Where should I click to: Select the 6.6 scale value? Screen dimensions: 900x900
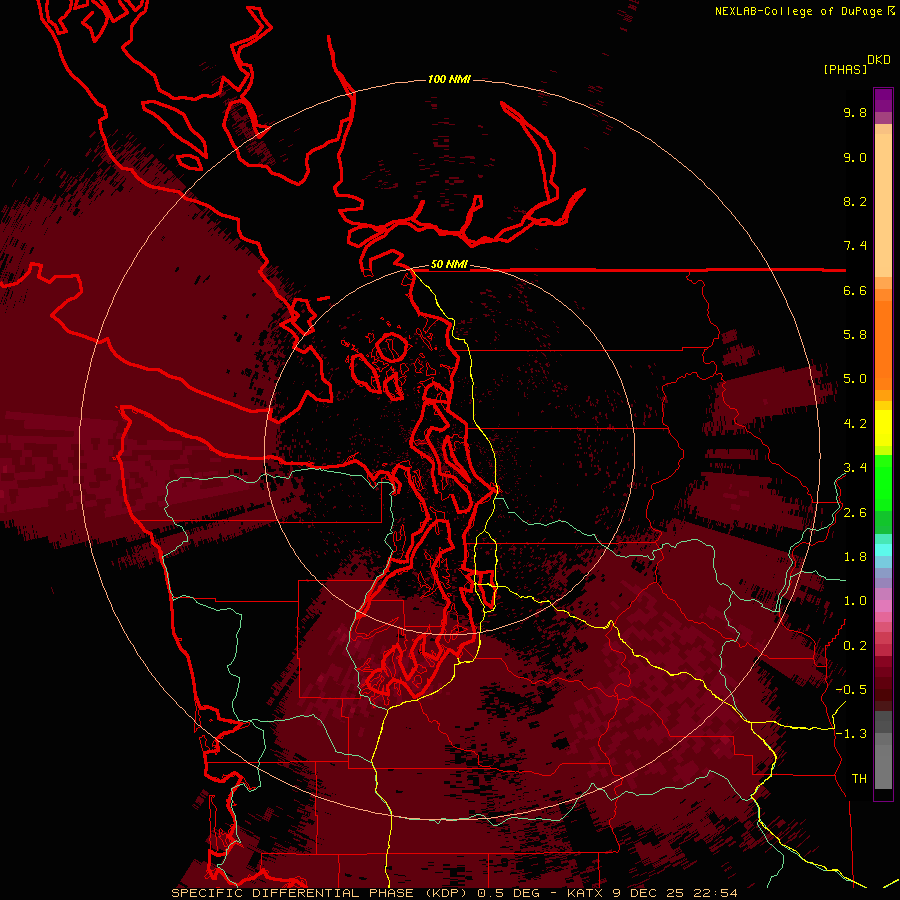point(855,290)
